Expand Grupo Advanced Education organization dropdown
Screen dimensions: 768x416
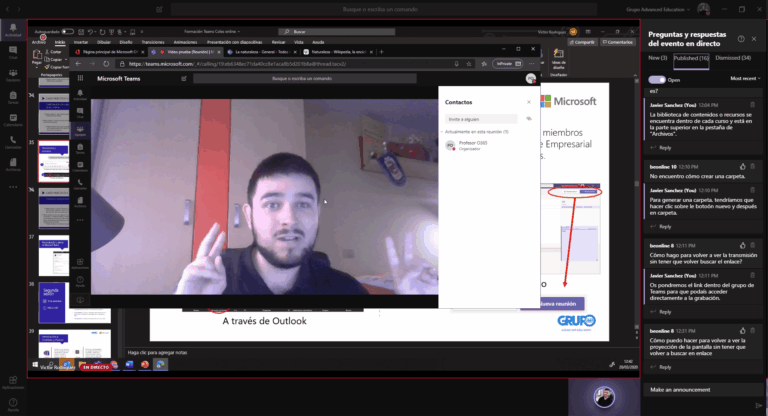pos(657,9)
